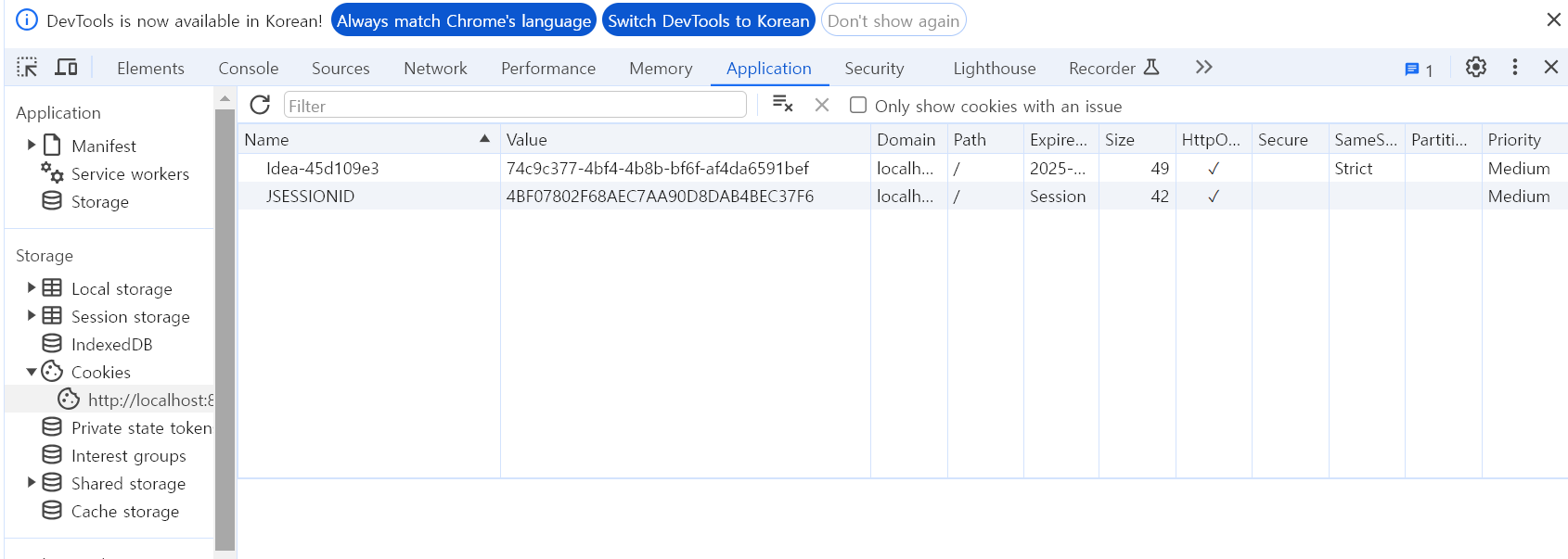
Task: Click the cookie Filter input field
Action: 515,105
